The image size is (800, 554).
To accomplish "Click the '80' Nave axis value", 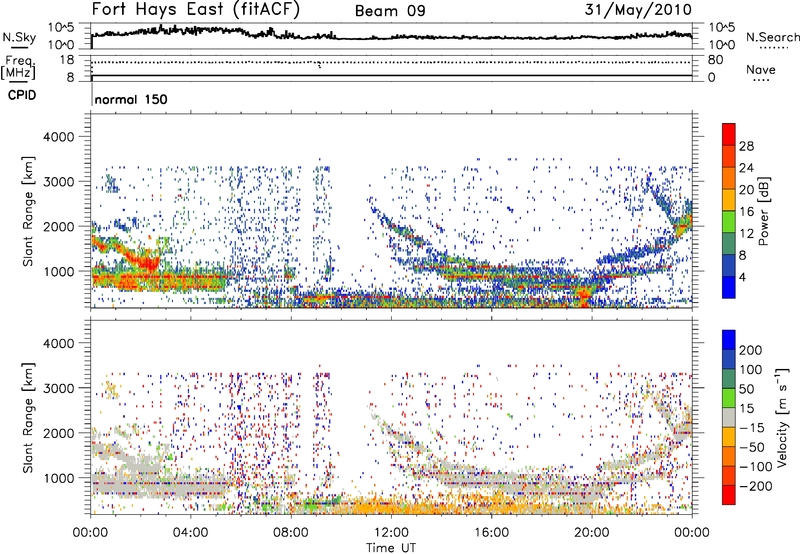I will (716, 60).
